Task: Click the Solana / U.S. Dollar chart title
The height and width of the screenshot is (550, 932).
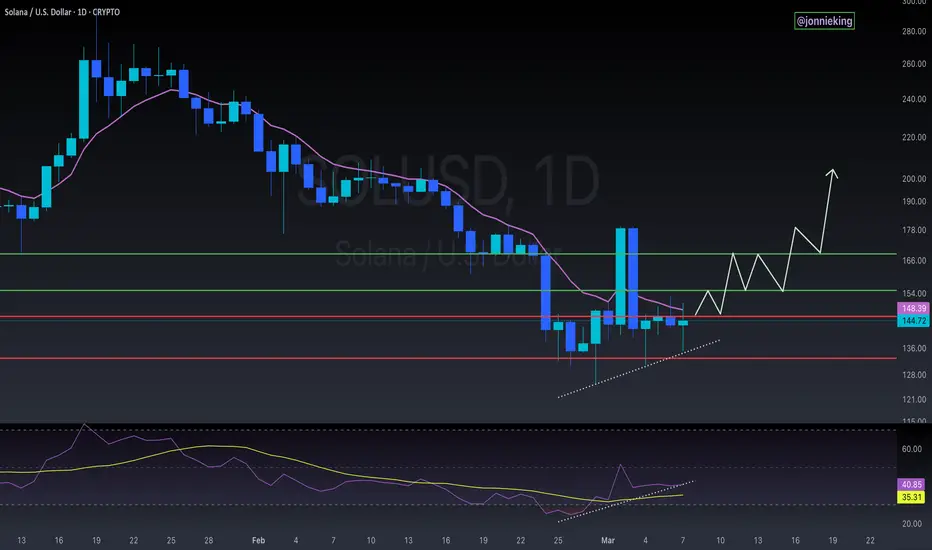Action: 62,12
